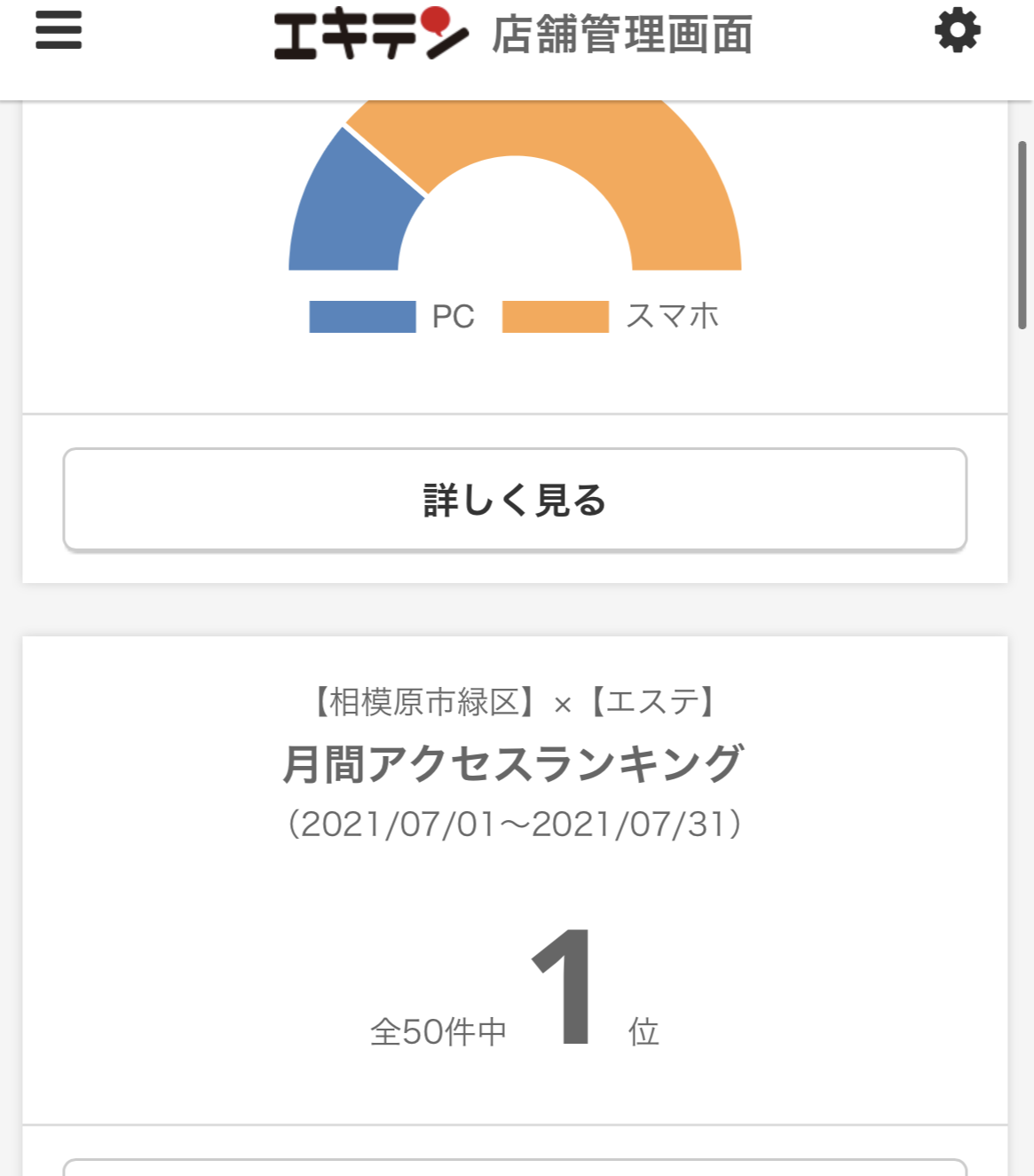Open the hamburger menu
This screenshot has width=1034, height=1176.
pyautogui.click(x=59, y=30)
